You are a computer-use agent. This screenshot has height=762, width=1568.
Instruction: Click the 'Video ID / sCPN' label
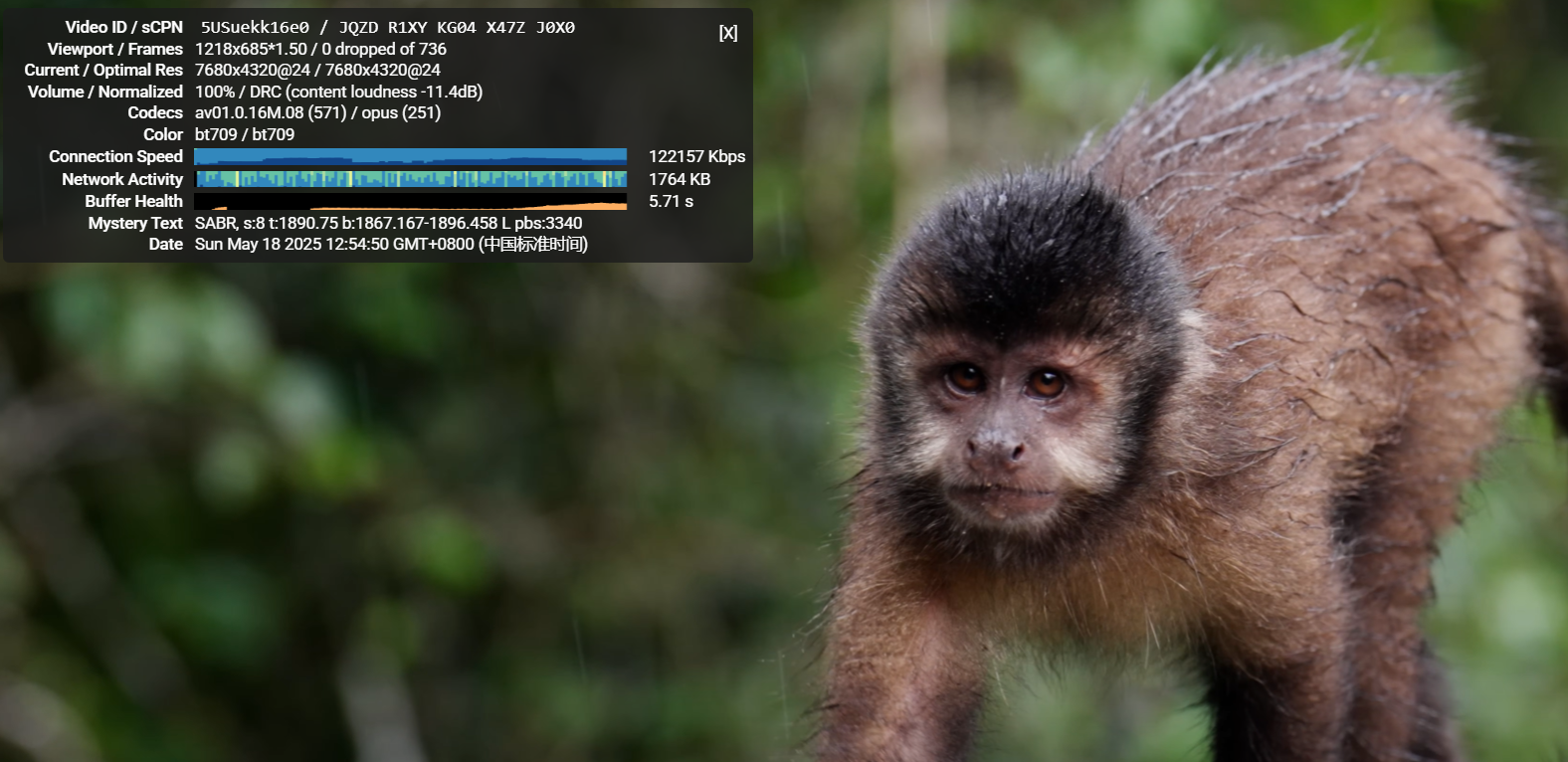(124, 27)
